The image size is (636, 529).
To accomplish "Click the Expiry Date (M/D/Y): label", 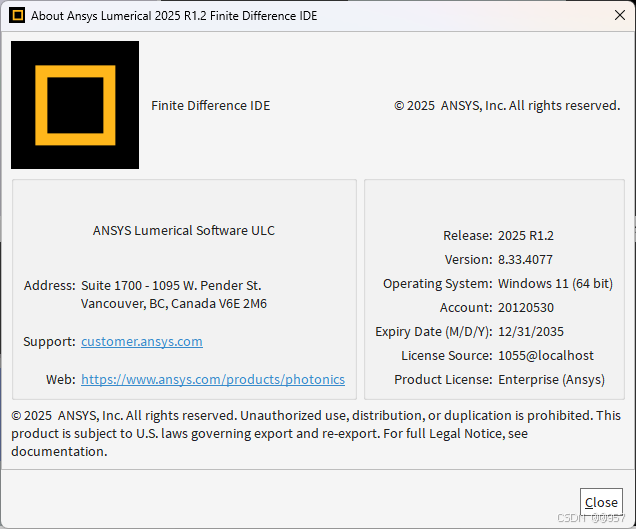I will (x=434, y=331).
